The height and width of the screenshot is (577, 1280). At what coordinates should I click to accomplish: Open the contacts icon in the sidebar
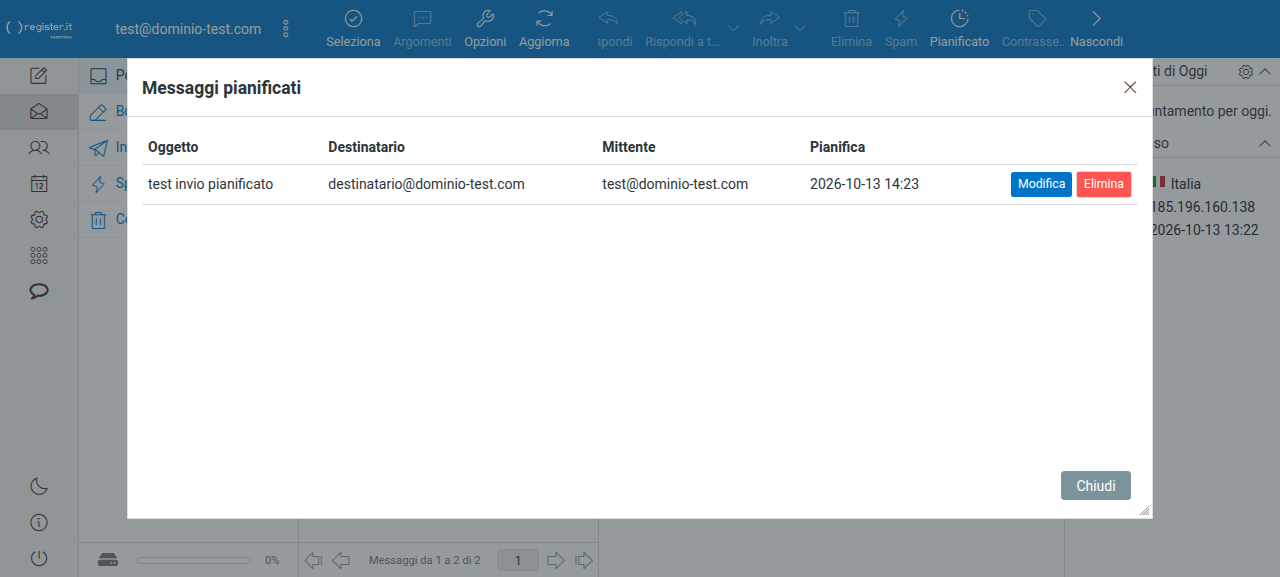pyautogui.click(x=39, y=148)
